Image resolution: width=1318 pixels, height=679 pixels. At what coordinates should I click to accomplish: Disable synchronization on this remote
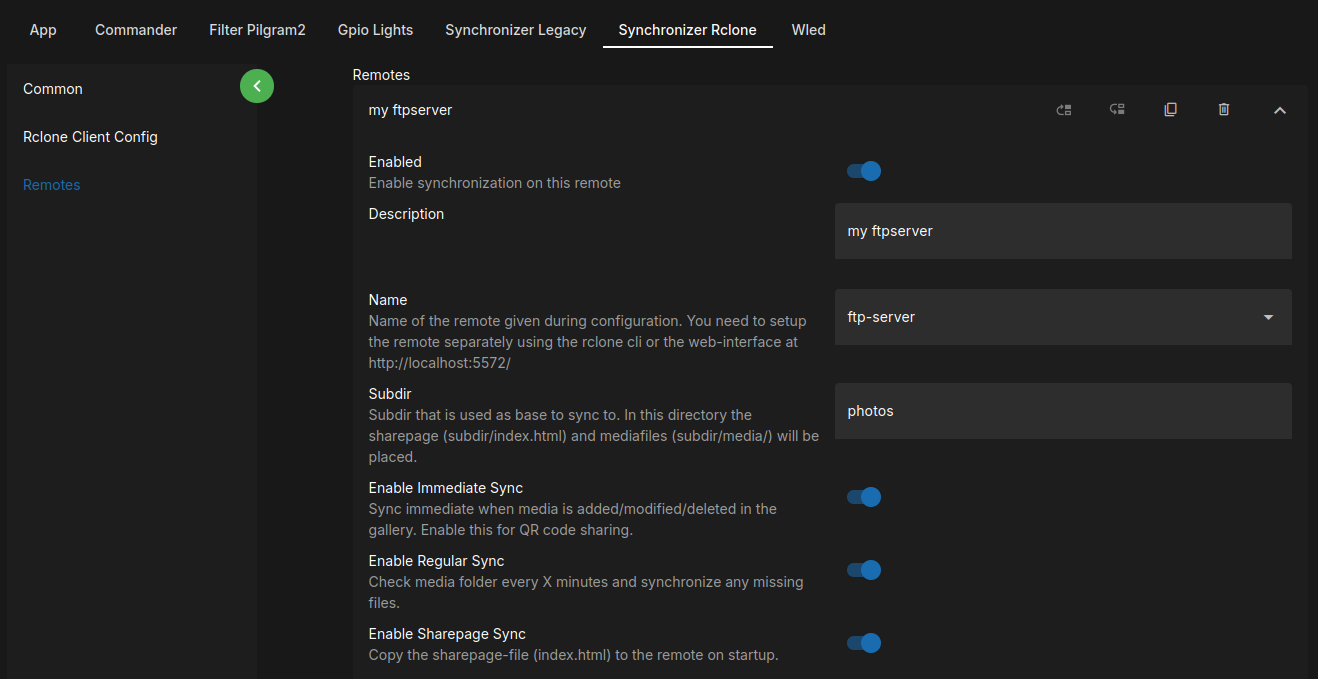click(x=863, y=171)
